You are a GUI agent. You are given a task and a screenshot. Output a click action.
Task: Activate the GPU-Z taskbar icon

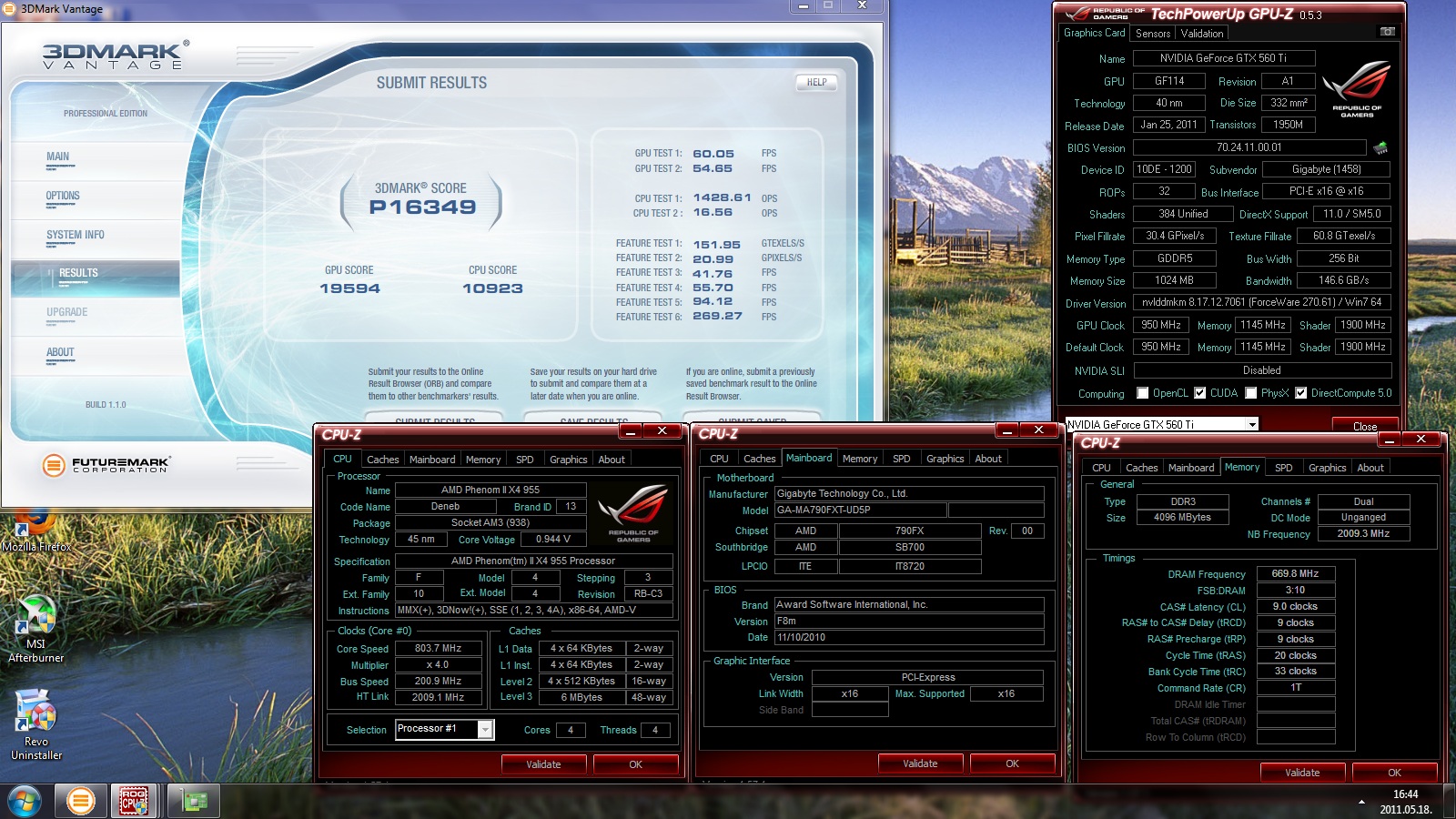(194, 802)
